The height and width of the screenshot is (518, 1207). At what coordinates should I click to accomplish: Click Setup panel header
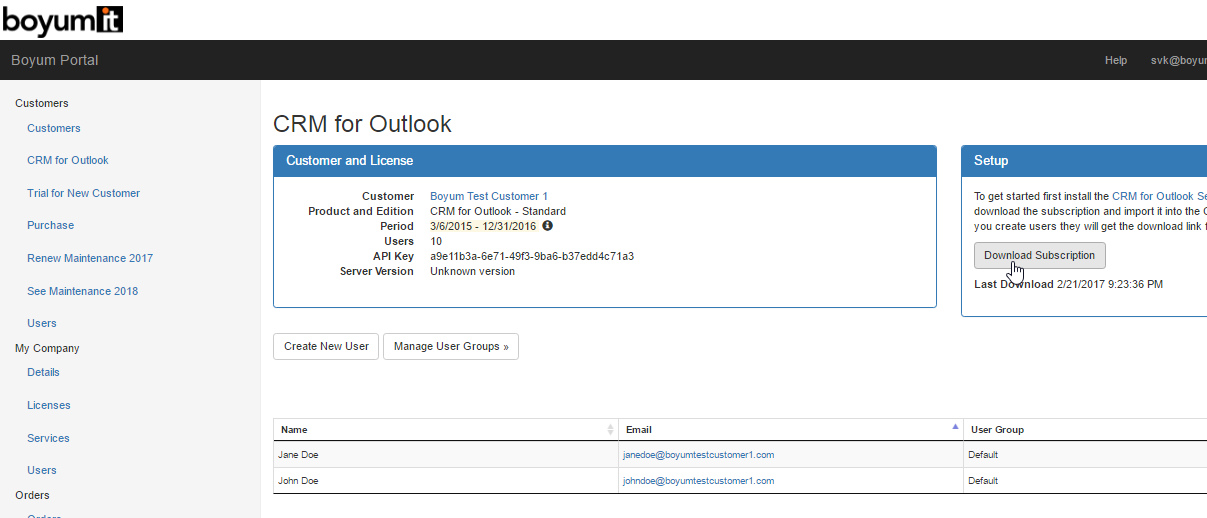tap(1085, 161)
